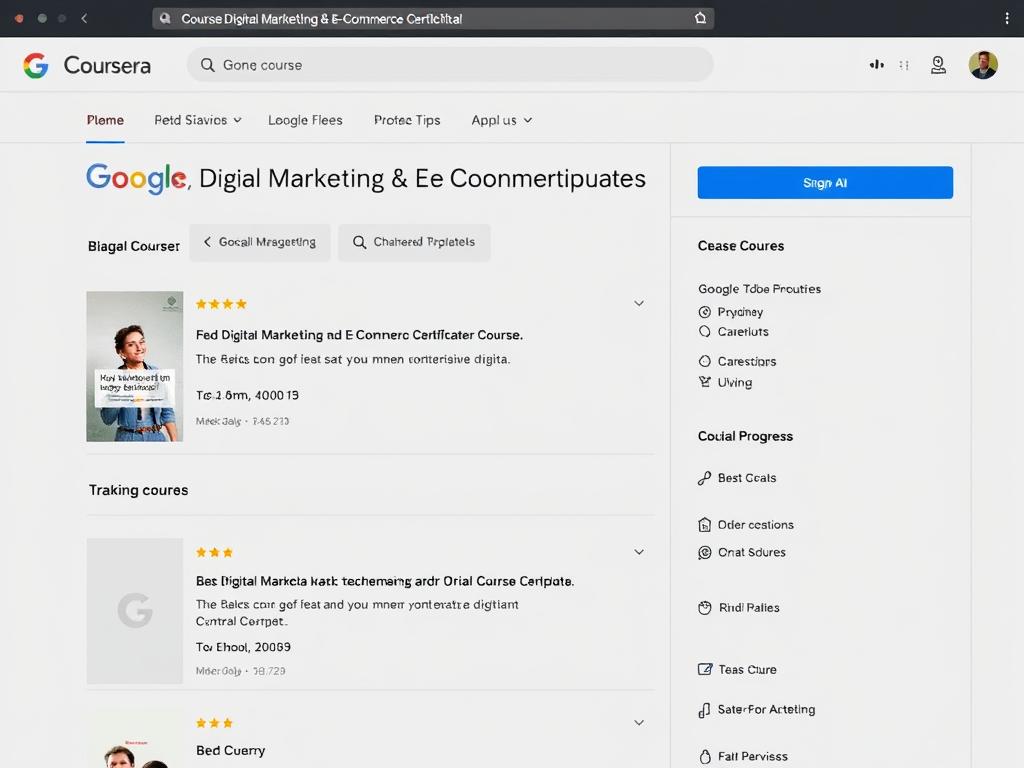Click the Best Ccals key icon
This screenshot has width=1024, height=768.
704,478
